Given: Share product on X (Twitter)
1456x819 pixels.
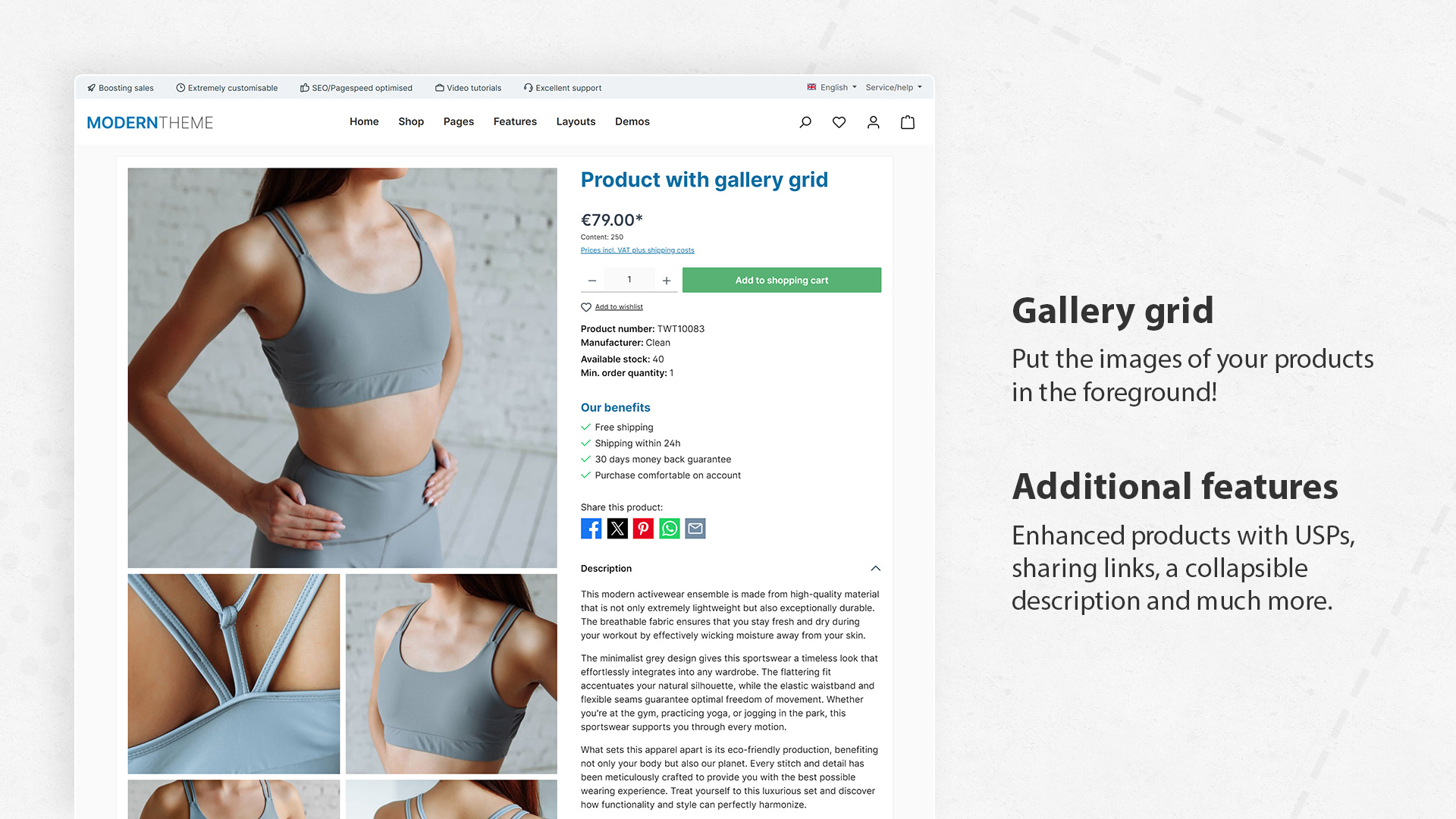Looking at the screenshot, I should coord(617,529).
